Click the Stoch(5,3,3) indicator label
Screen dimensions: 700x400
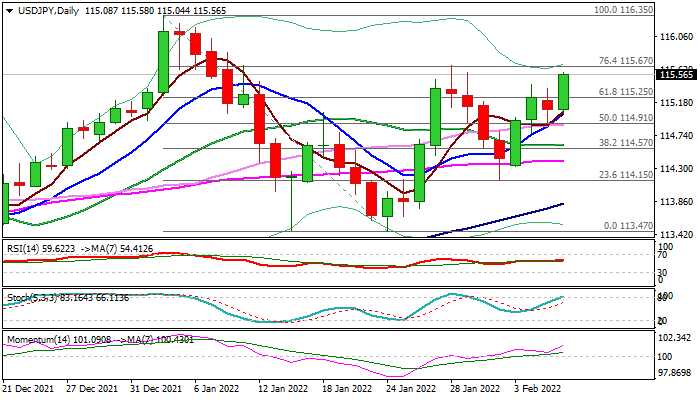(32, 299)
